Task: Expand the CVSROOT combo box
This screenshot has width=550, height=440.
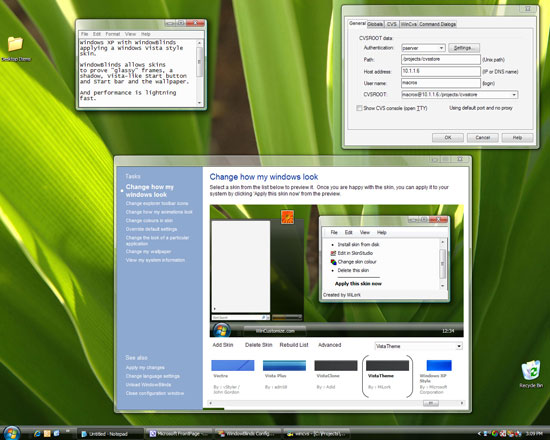Action: [514, 95]
